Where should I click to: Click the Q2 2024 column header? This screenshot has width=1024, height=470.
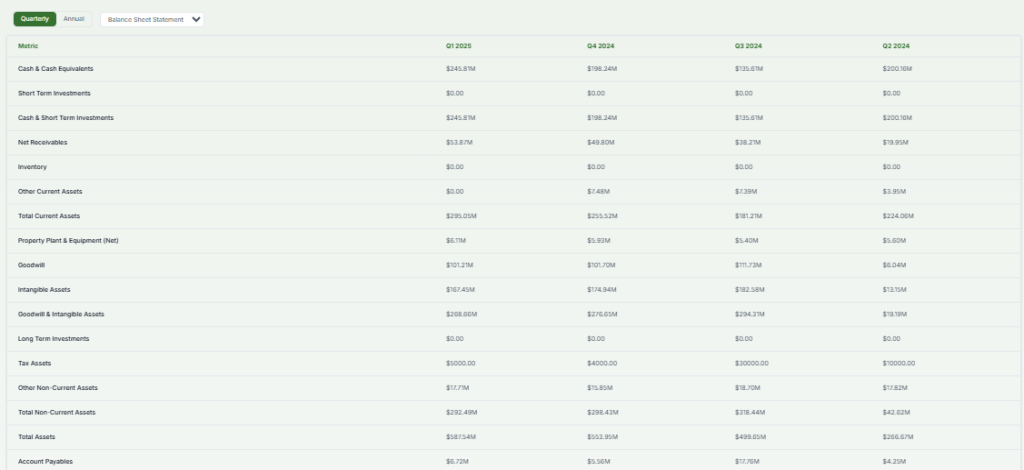pyautogui.click(x=895, y=46)
